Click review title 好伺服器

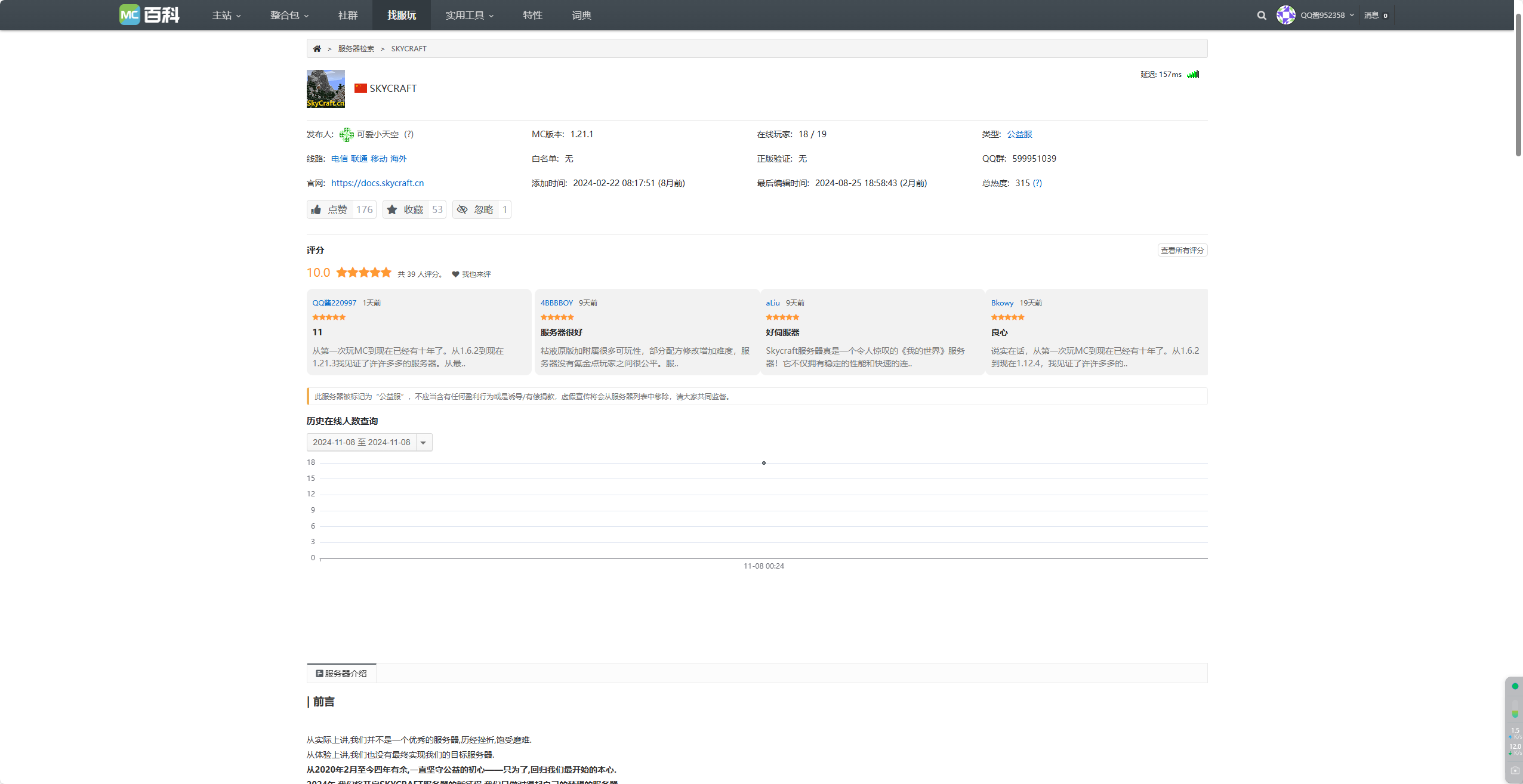tap(782, 332)
